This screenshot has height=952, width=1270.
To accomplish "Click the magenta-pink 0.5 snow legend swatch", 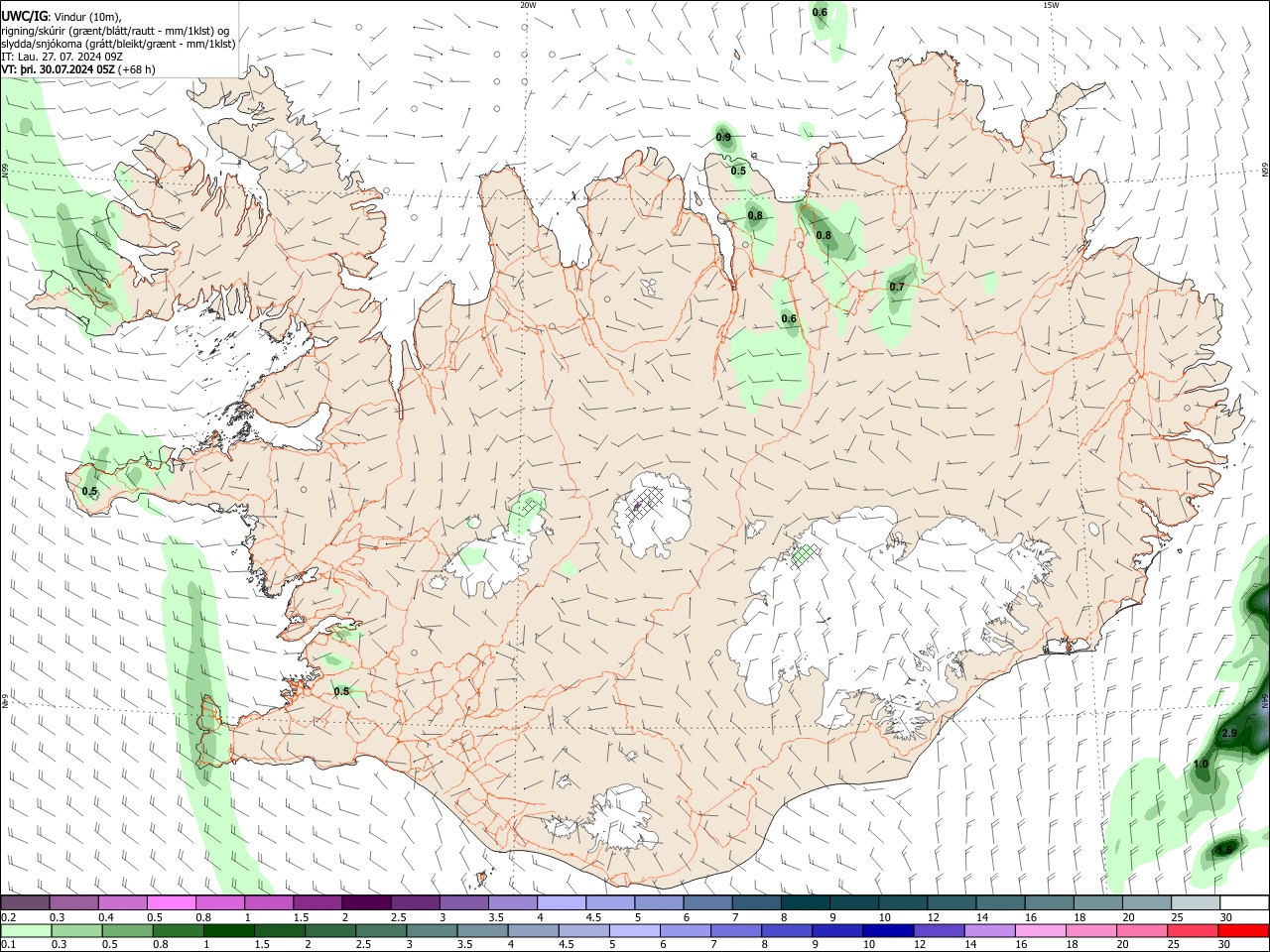I will [x=171, y=902].
